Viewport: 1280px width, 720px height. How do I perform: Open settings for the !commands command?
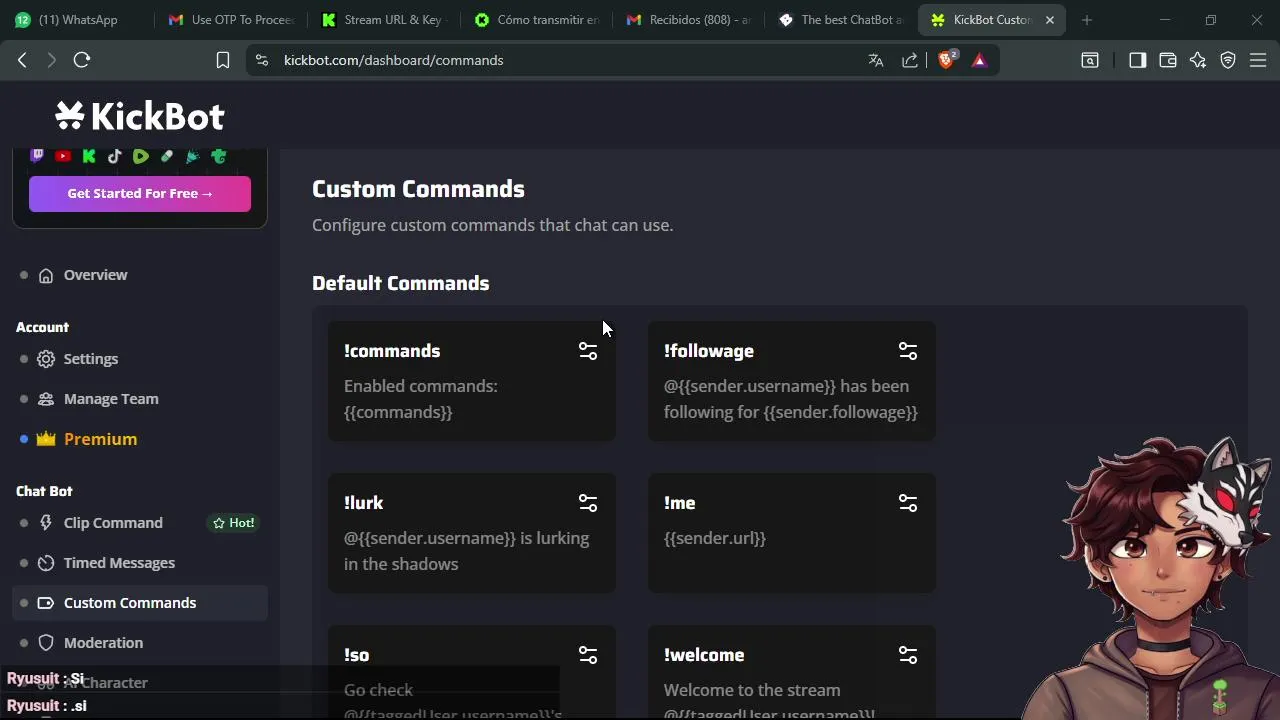click(x=588, y=351)
